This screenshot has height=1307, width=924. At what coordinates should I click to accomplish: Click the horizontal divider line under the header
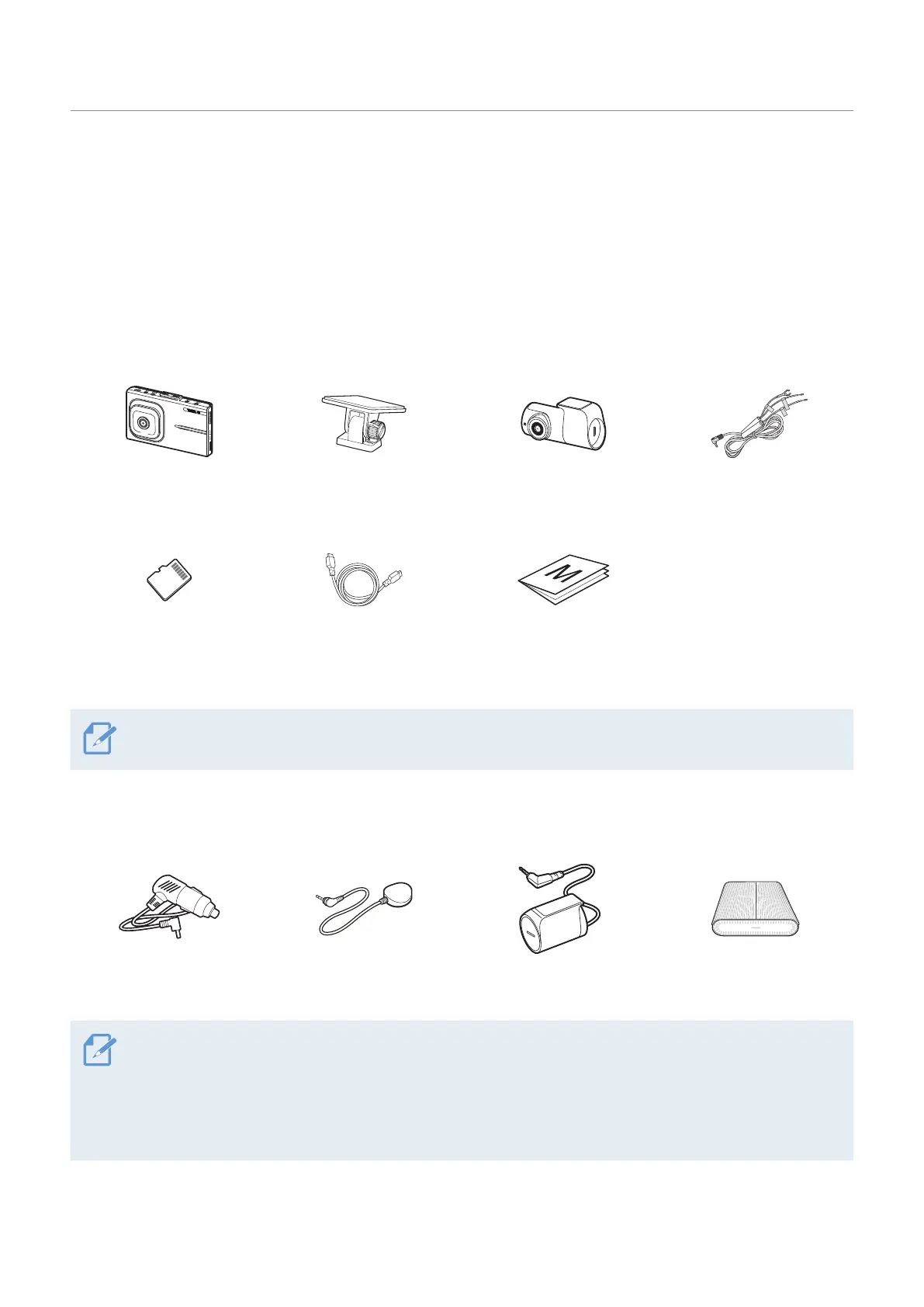(x=462, y=111)
